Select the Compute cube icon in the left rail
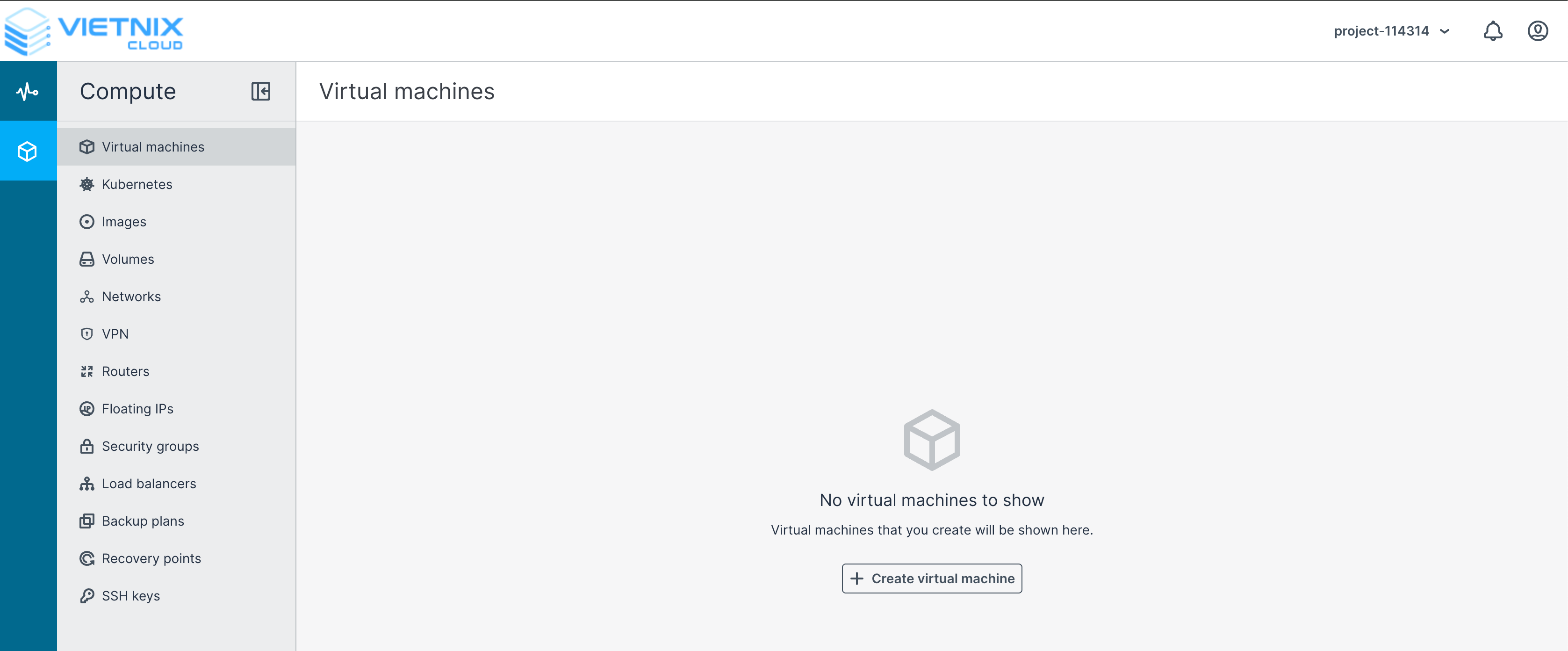The image size is (1568, 651). pos(28,152)
